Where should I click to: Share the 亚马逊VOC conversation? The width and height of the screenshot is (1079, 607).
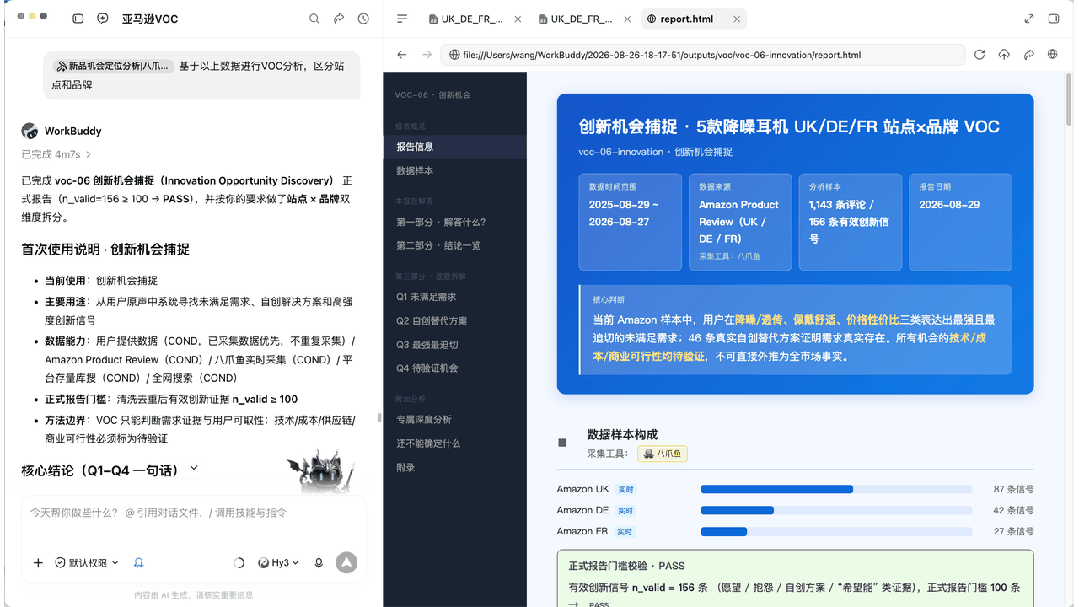point(339,19)
